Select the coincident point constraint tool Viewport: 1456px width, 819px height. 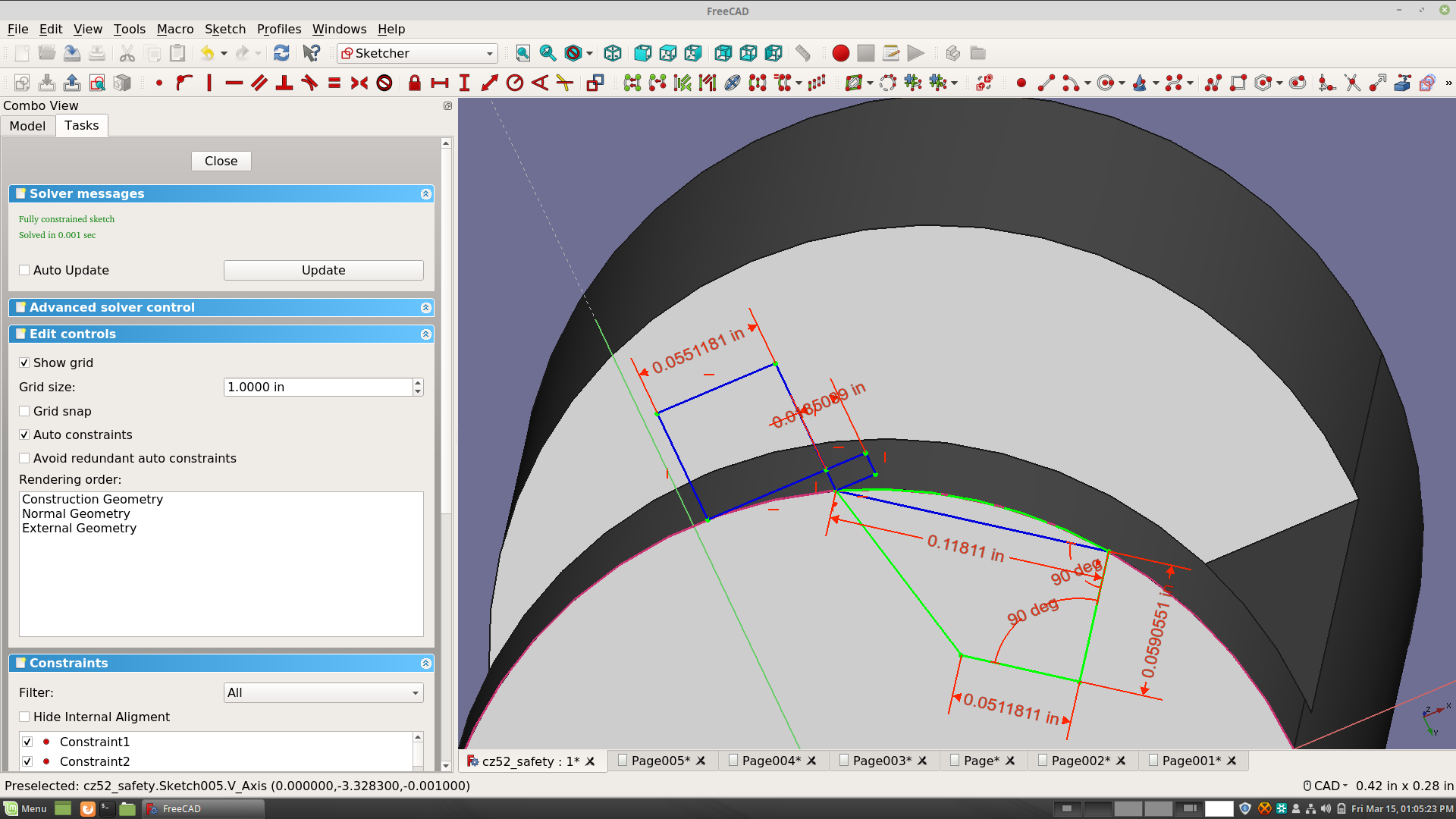[159, 83]
